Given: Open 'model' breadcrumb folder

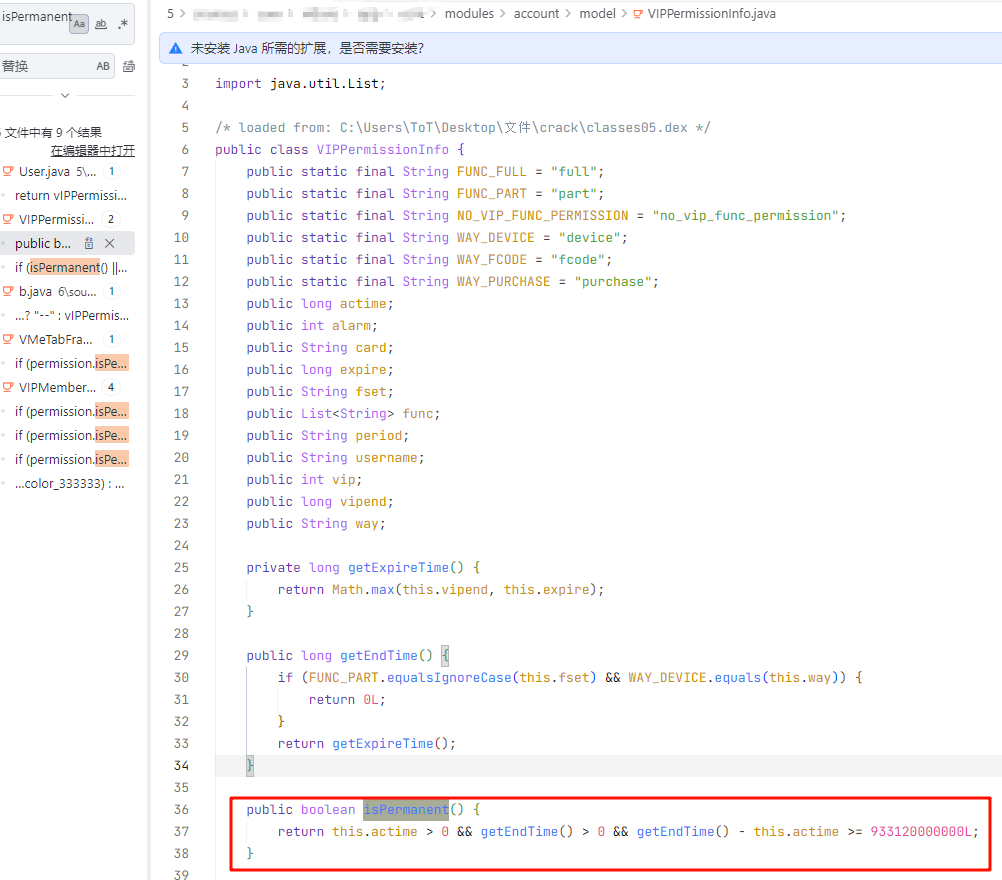Looking at the screenshot, I should coord(597,13).
